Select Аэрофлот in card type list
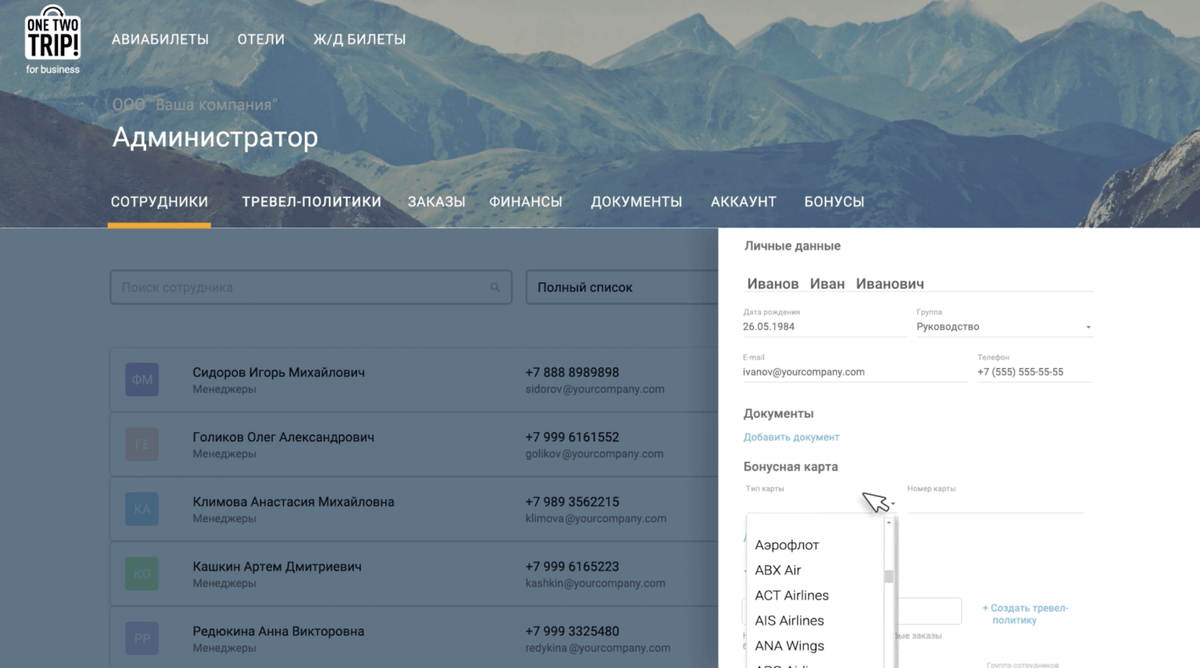The image size is (1200, 668). tap(787, 545)
